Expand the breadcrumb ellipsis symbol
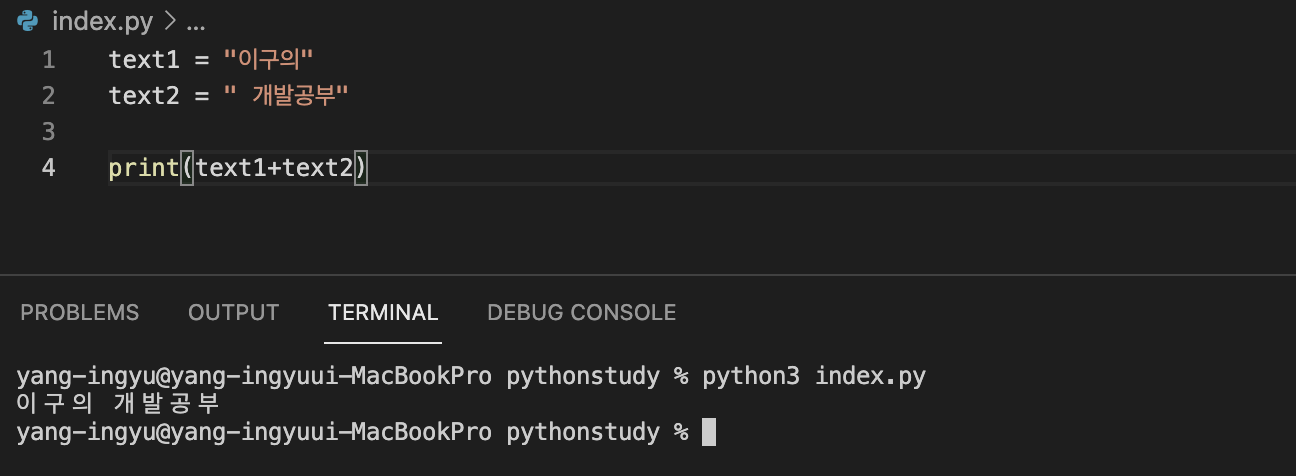This screenshot has width=1296, height=476. (195, 22)
